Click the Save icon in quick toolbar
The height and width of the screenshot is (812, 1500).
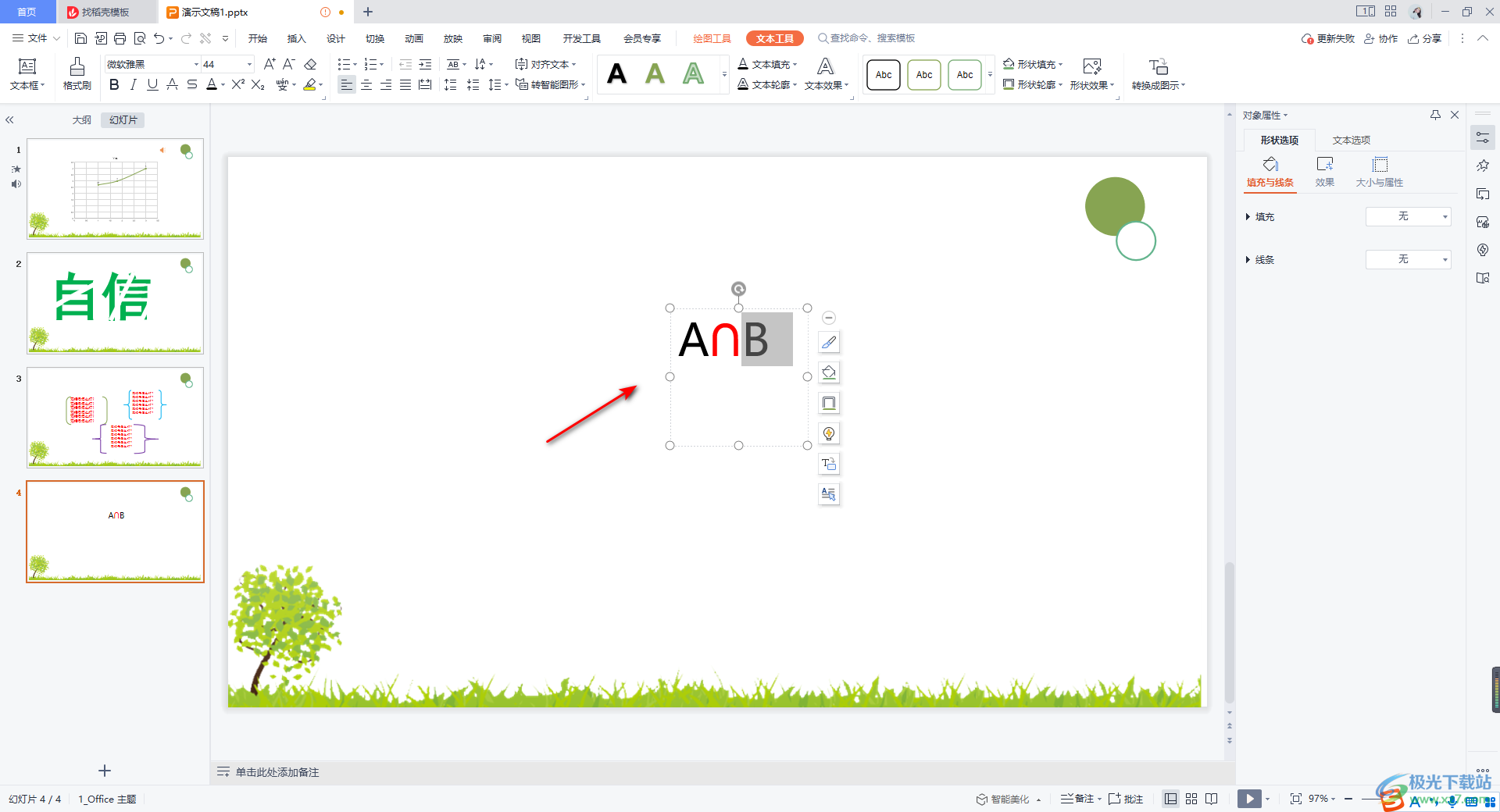[x=80, y=38]
